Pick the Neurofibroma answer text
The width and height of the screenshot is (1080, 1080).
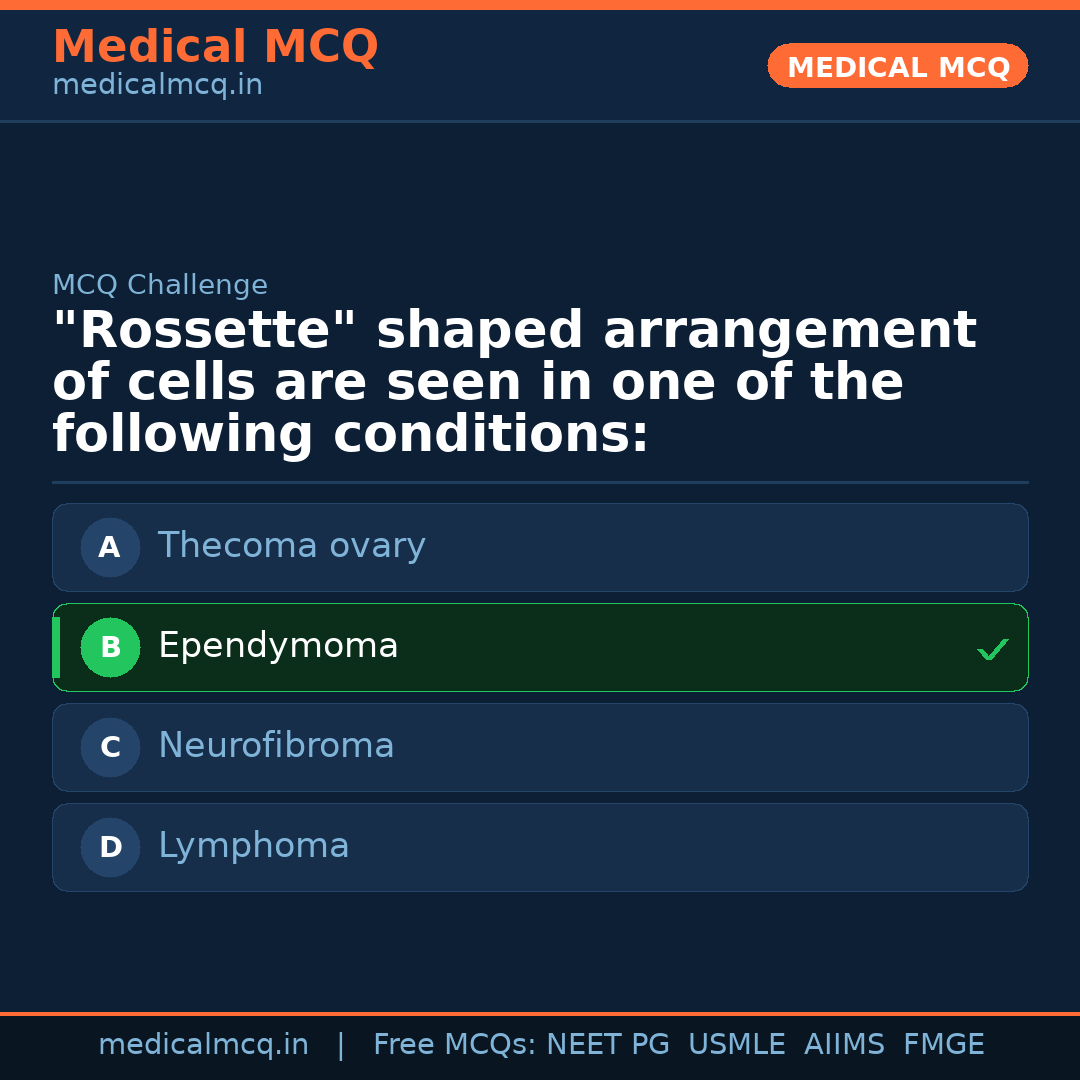[x=276, y=746]
